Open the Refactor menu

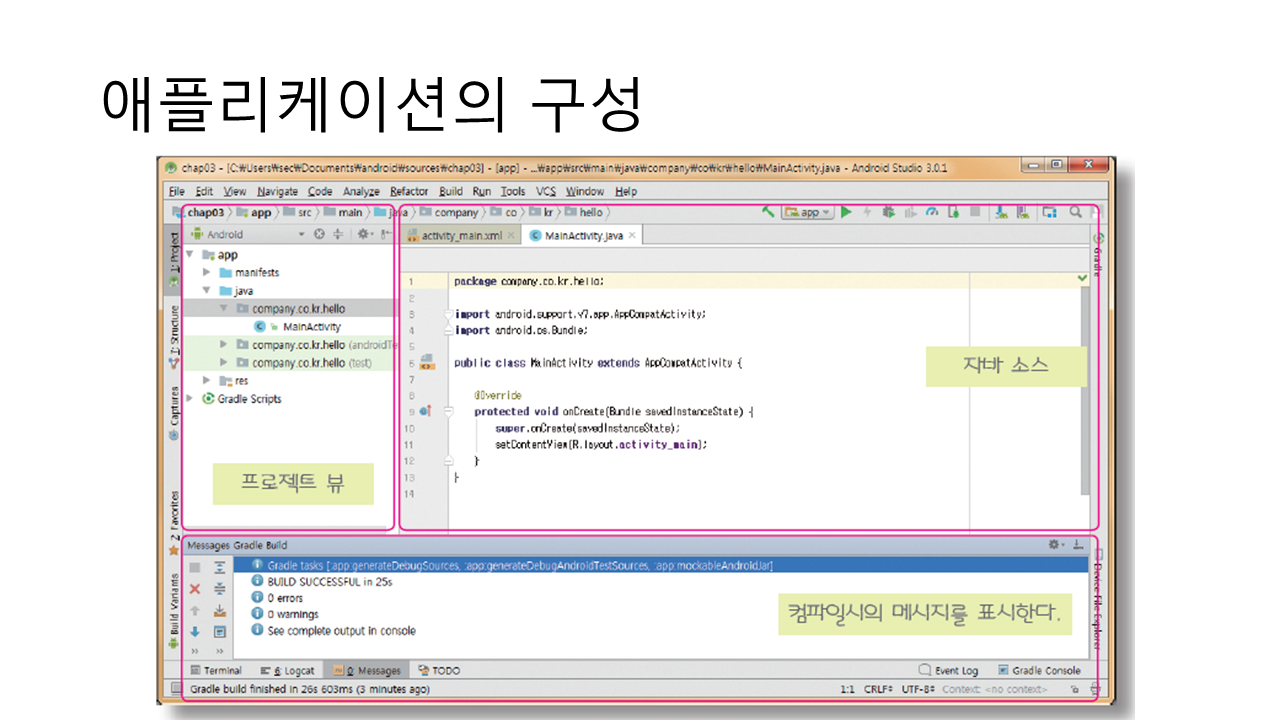pos(408,191)
